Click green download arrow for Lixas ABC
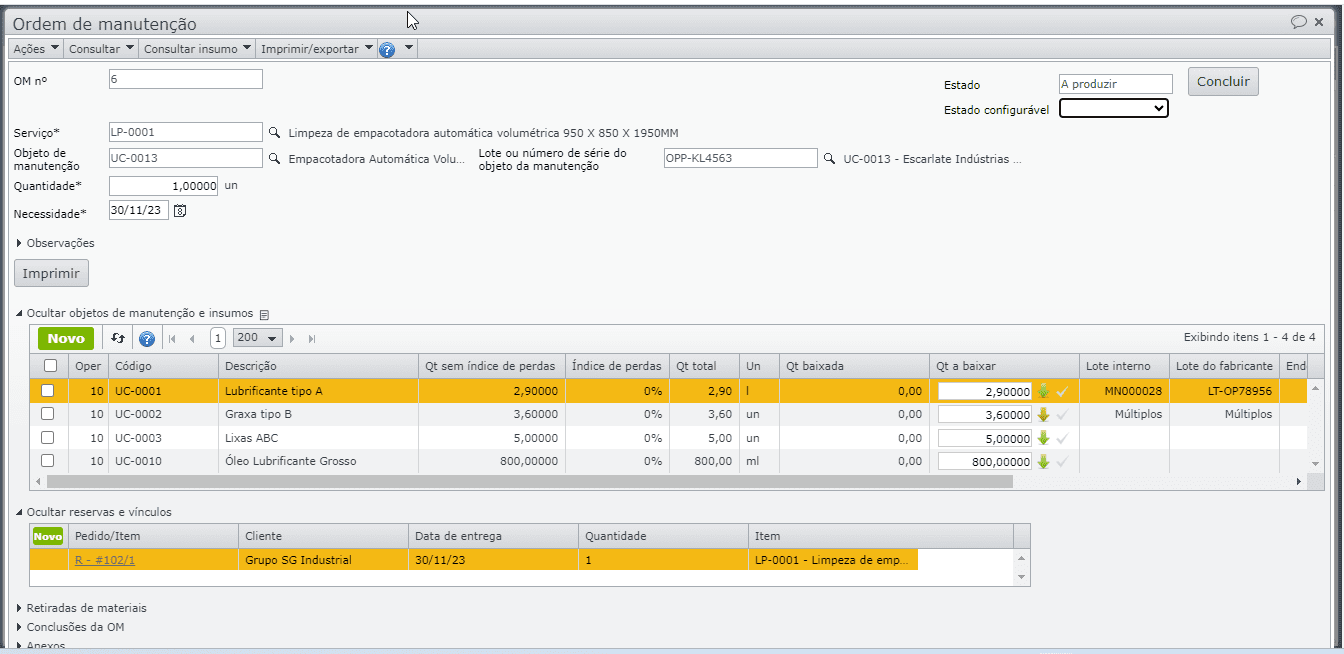 pos(1044,438)
